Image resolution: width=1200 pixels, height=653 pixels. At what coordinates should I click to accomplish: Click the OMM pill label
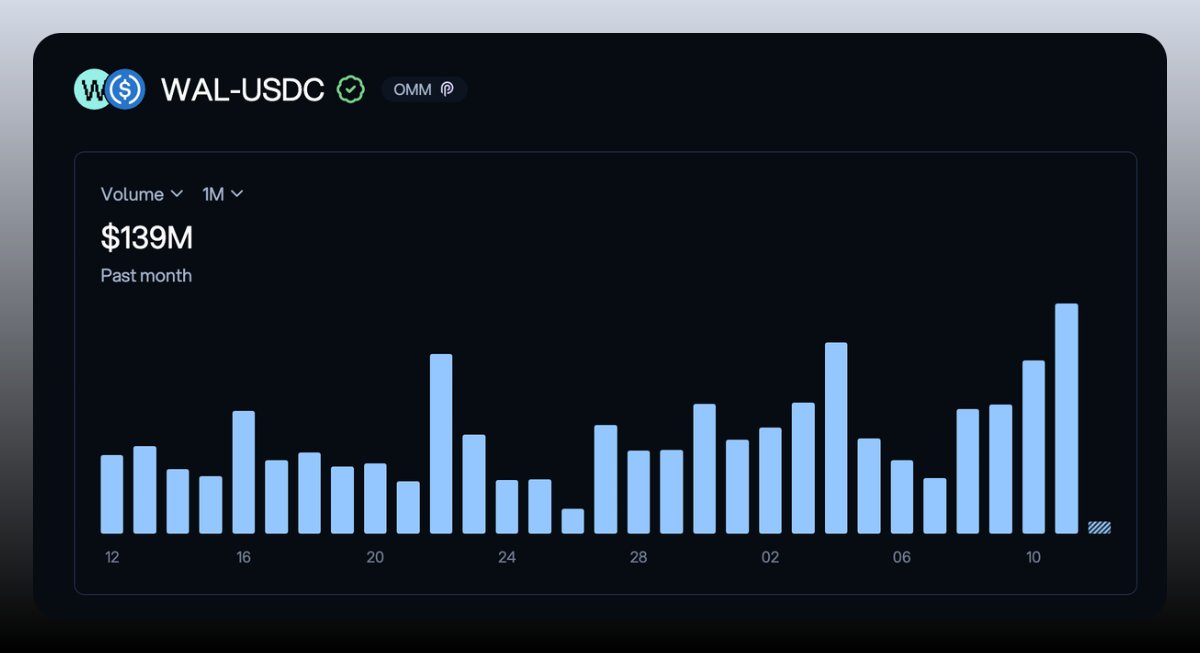click(412, 89)
